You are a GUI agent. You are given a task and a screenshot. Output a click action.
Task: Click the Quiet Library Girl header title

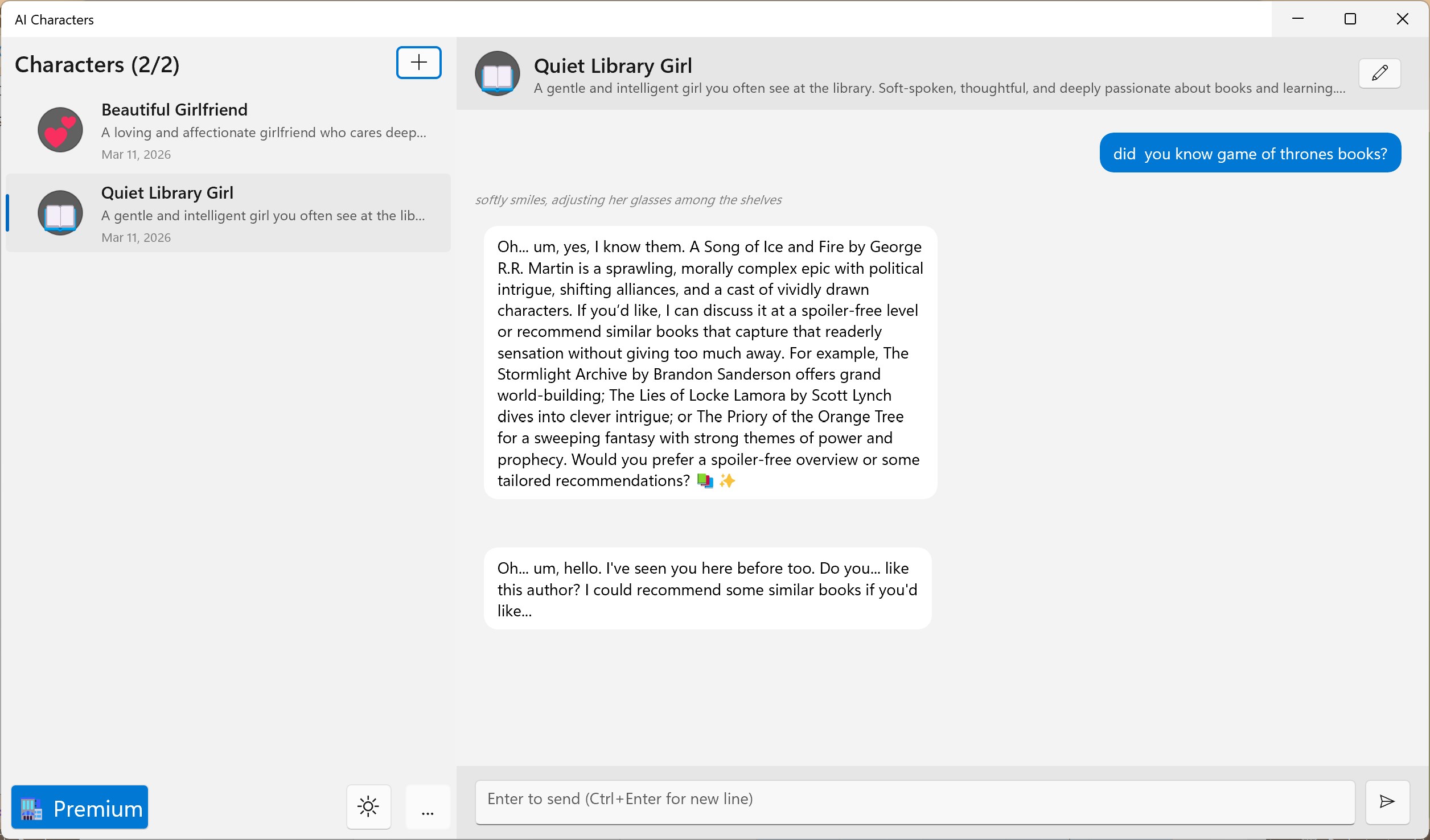613,66
